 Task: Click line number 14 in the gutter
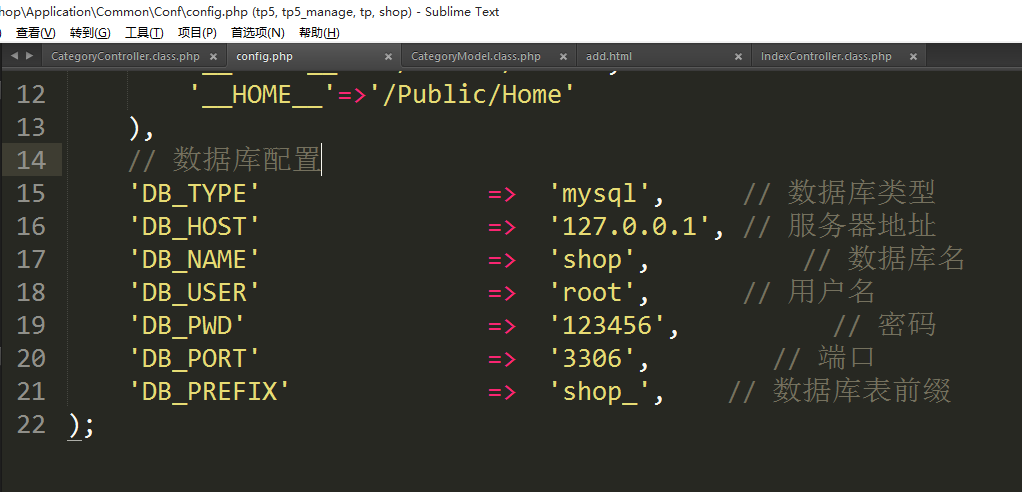[x=32, y=160]
